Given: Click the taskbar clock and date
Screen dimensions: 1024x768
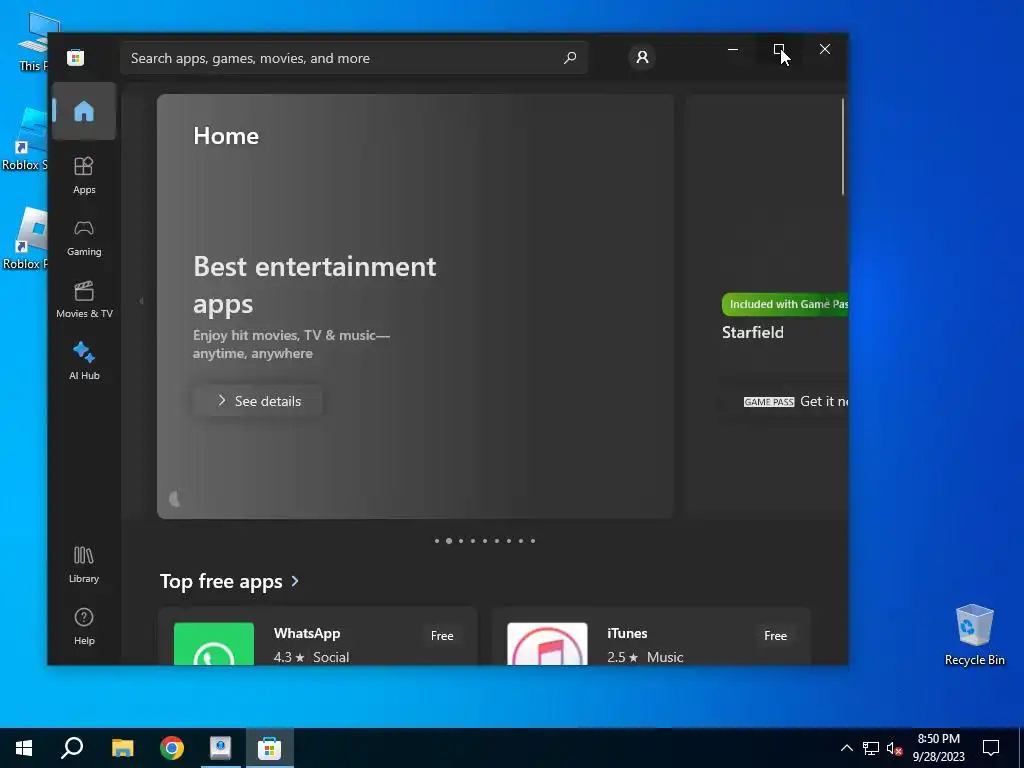Looking at the screenshot, I should pos(938,748).
